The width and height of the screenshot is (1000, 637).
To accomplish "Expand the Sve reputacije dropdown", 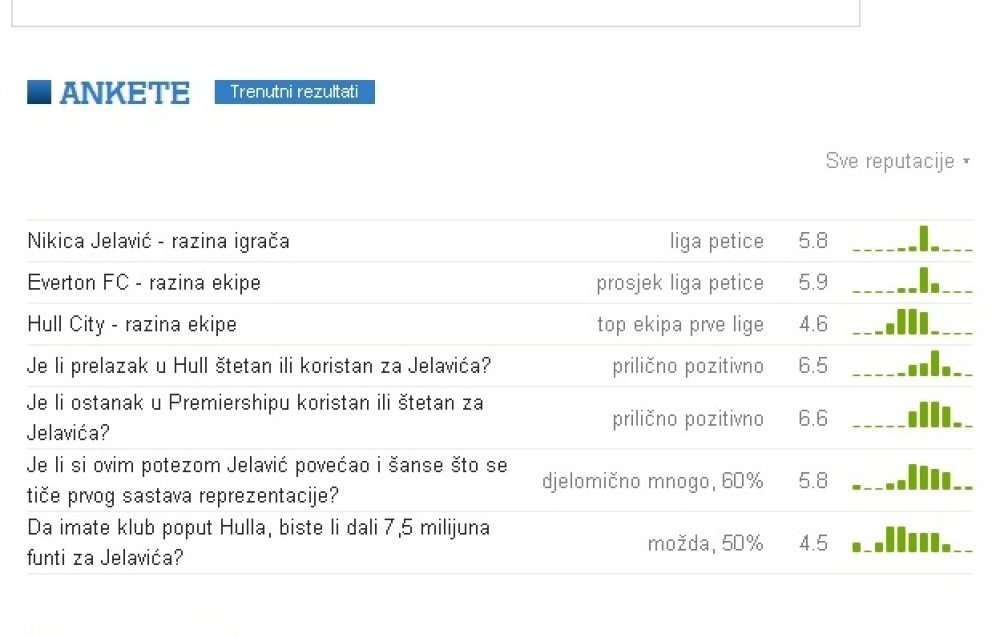I will click(898, 161).
